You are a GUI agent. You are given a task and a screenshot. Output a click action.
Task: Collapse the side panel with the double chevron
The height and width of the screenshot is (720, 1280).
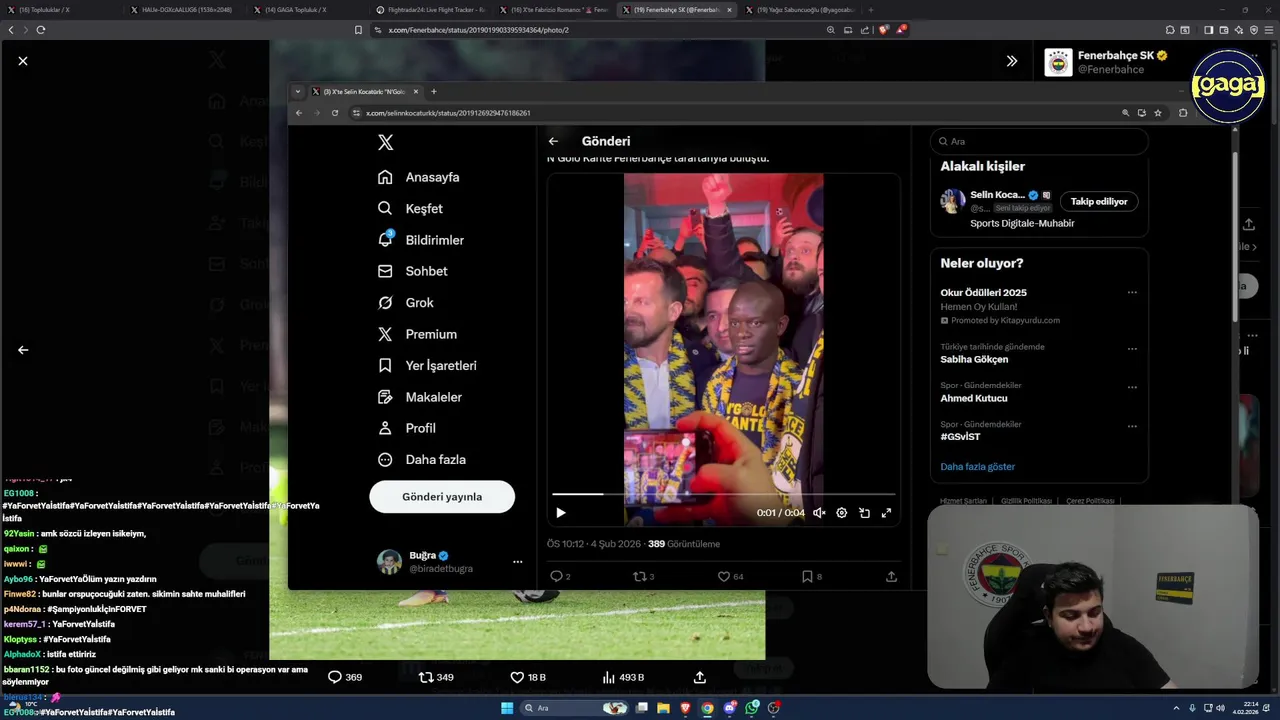1012,61
